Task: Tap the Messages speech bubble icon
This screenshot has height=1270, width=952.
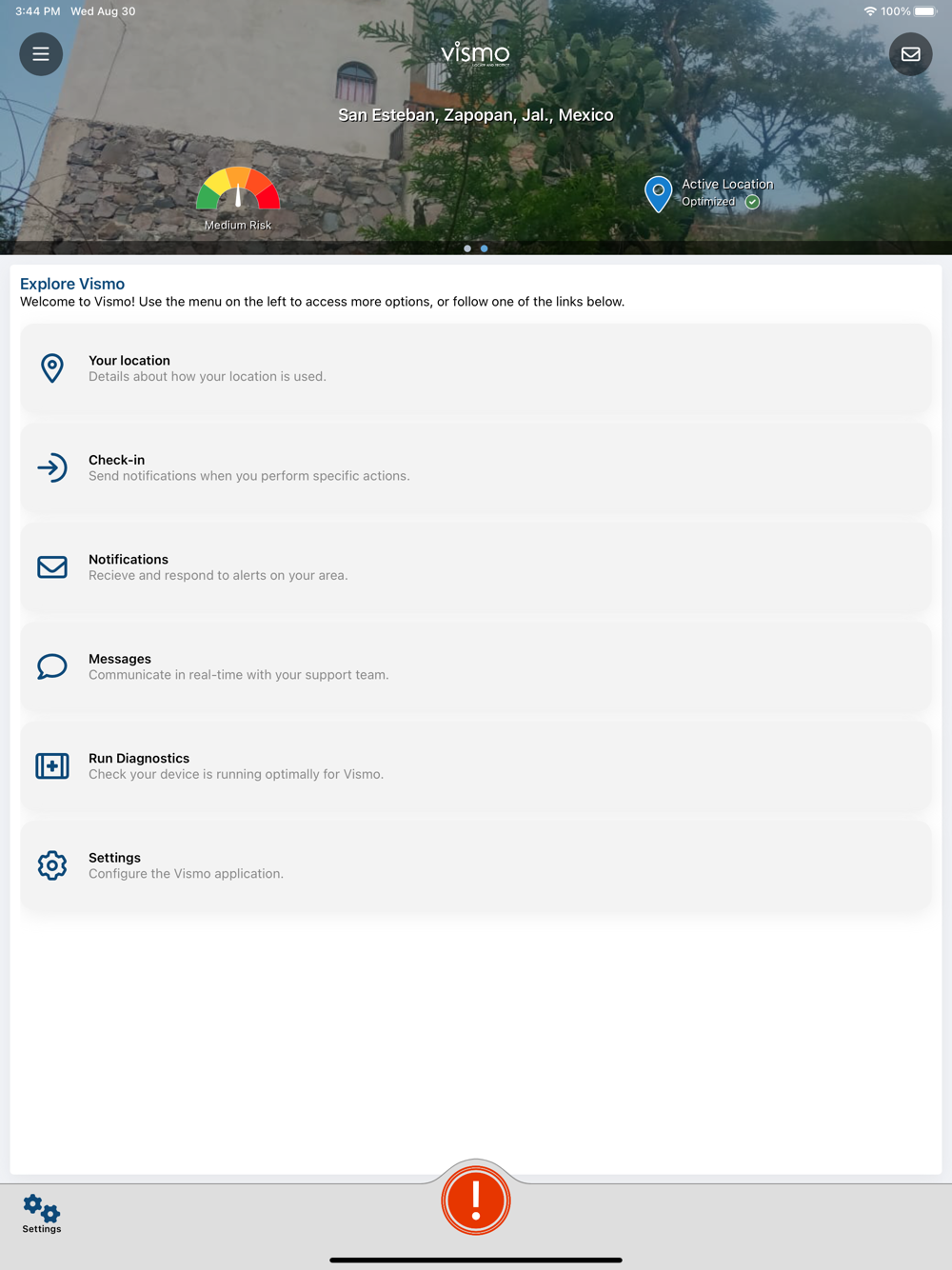Action: pos(52,666)
